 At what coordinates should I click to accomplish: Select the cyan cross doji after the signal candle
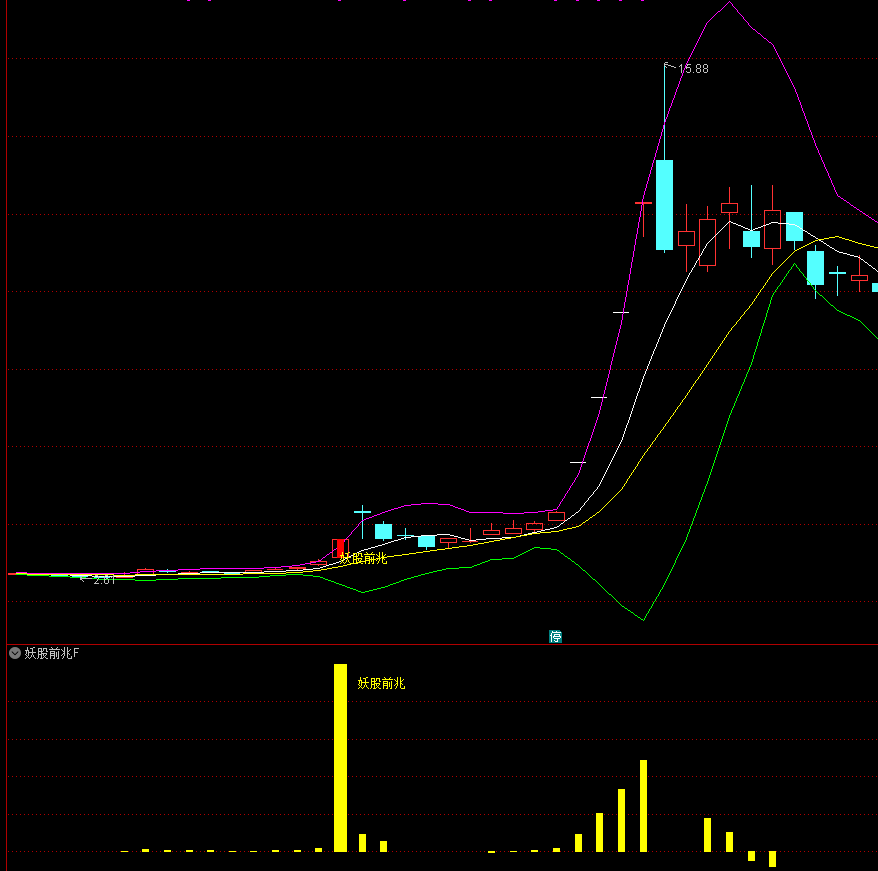(x=362, y=512)
